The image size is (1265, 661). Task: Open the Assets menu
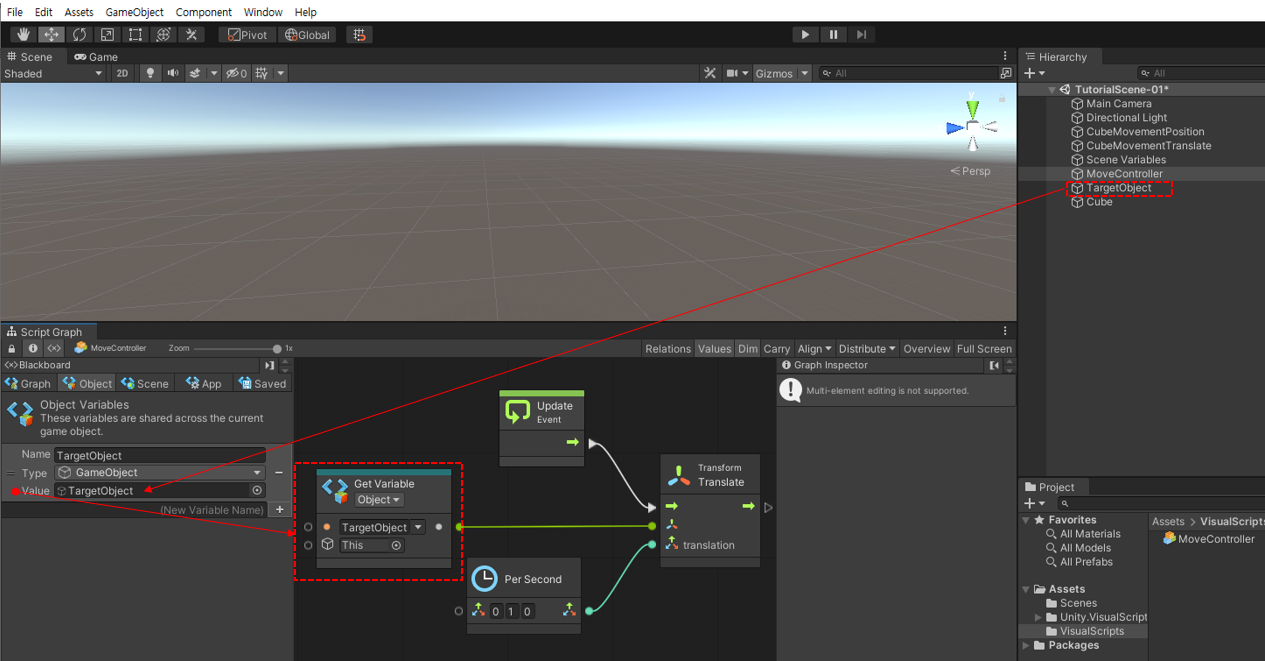(x=79, y=12)
